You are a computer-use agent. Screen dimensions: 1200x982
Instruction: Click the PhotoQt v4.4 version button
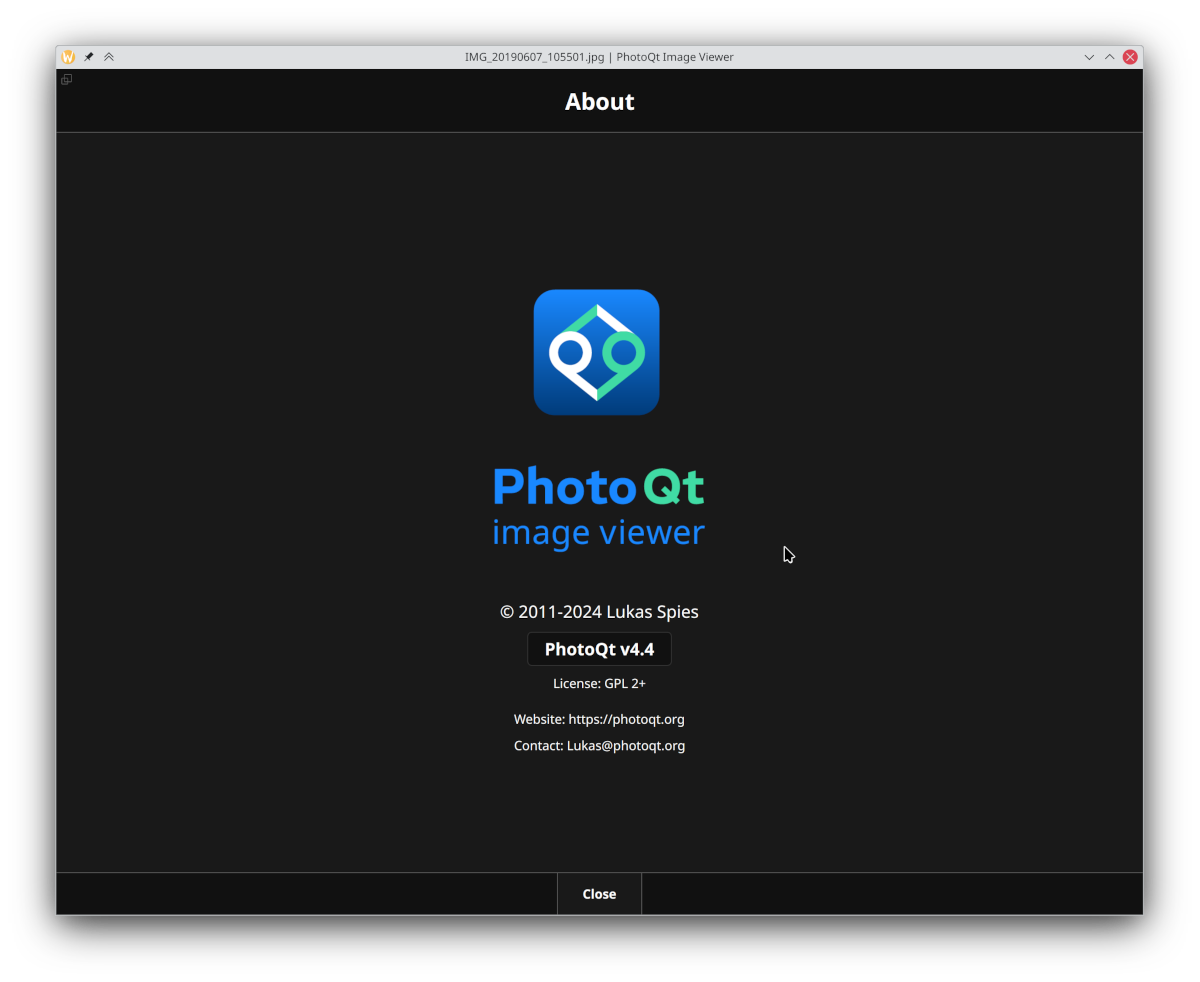coord(599,649)
